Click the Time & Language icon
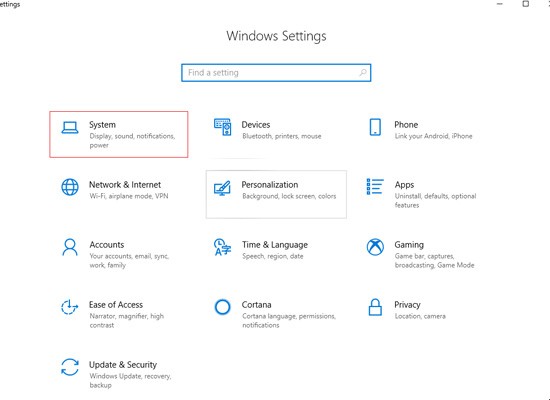 (x=222, y=247)
